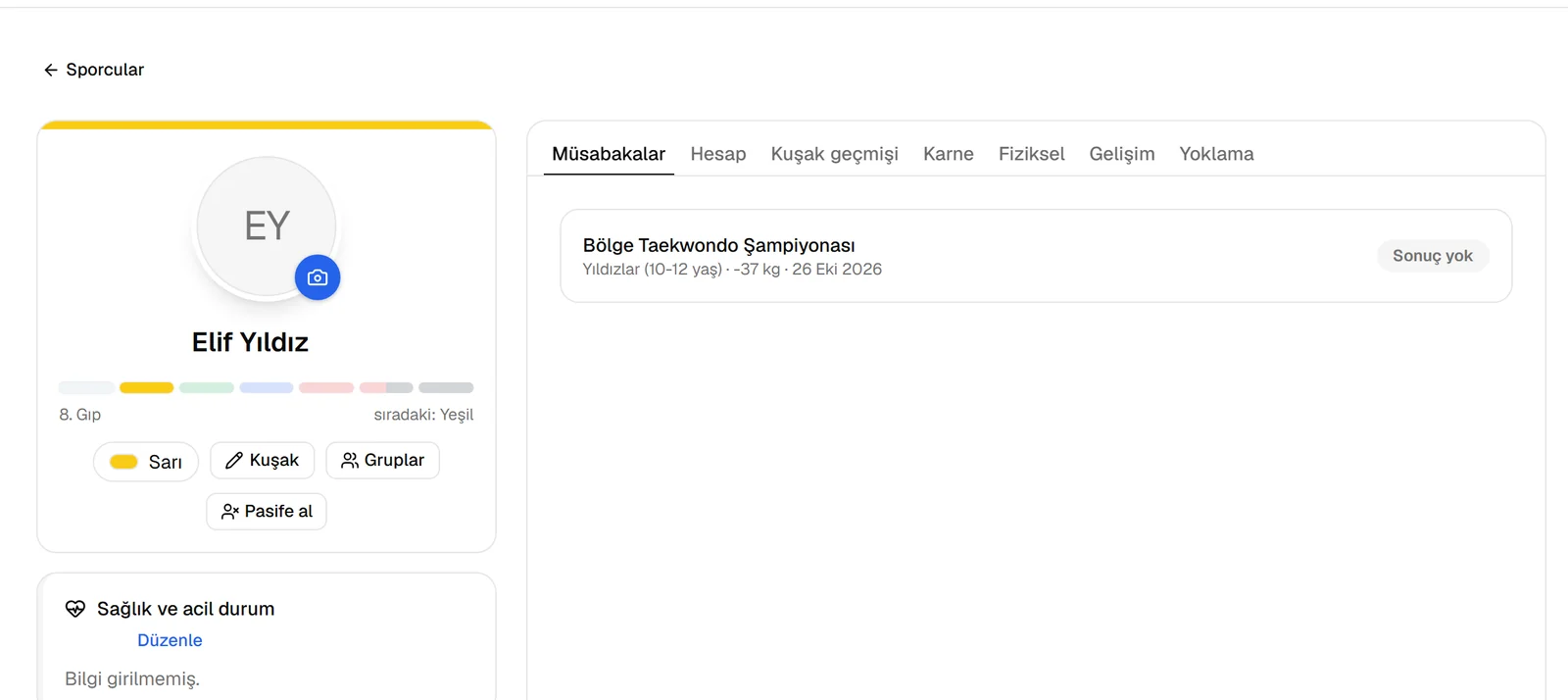Click the Sarı belt badge
Screen dimensions: 1568x700
point(146,462)
